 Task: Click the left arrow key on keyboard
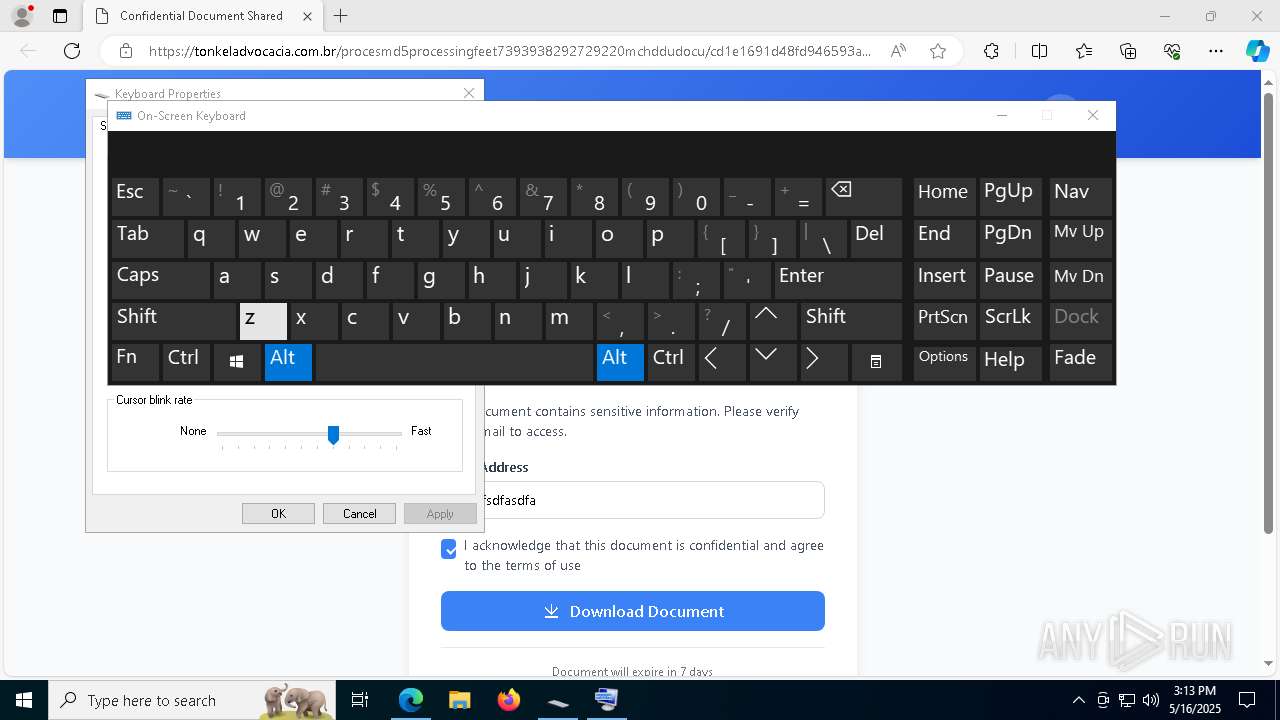point(722,362)
